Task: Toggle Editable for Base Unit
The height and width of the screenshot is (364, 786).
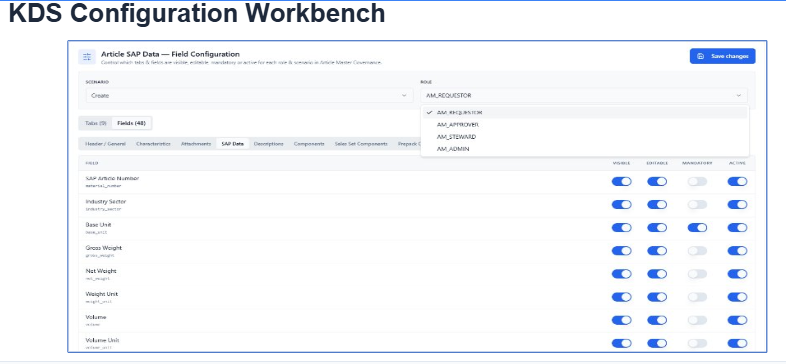Action: (x=657, y=228)
